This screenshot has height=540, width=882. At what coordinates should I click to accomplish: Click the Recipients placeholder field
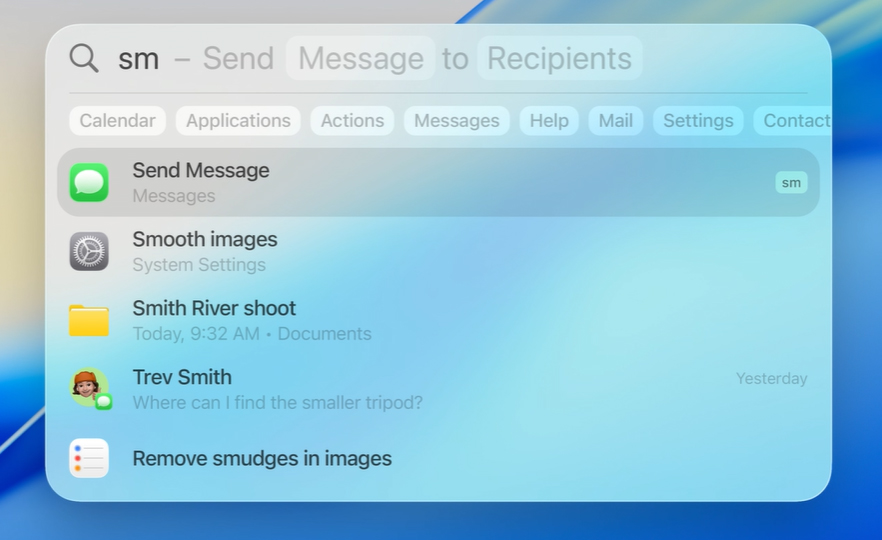coord(560,58)
